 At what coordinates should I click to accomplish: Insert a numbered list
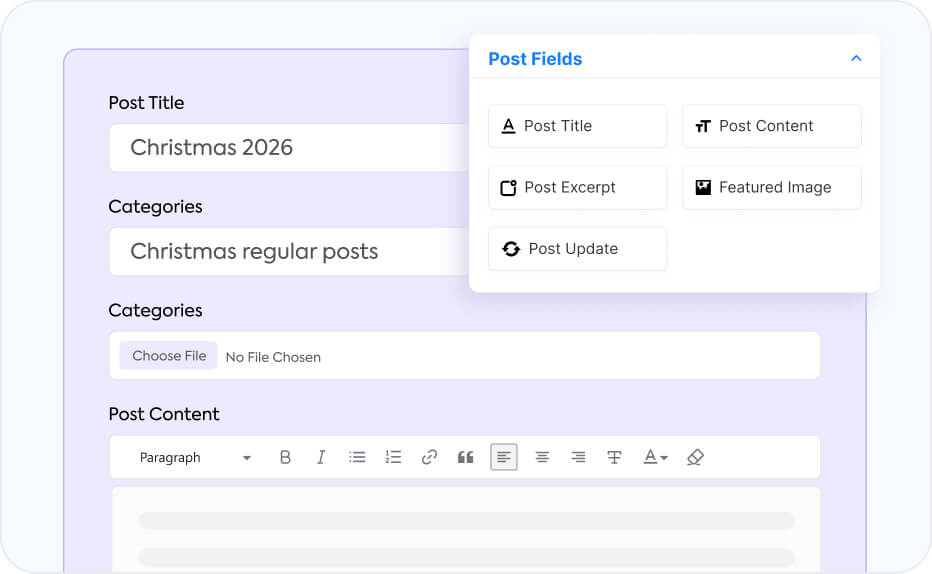[393, 457]
